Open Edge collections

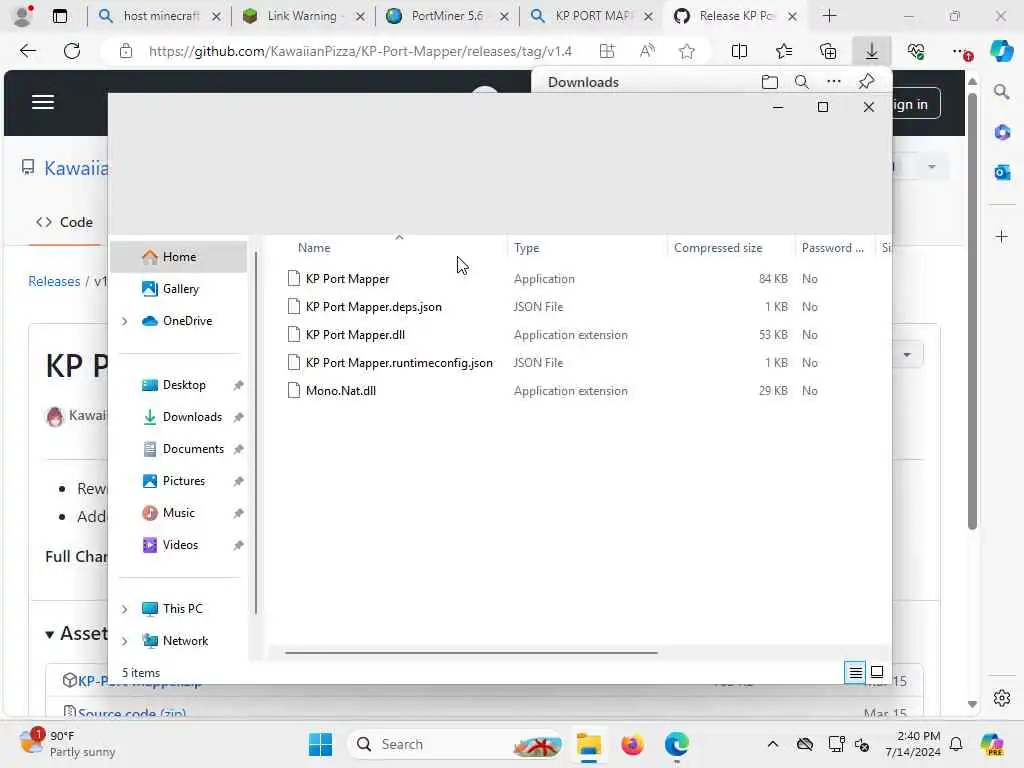click(x=828, y=51)
